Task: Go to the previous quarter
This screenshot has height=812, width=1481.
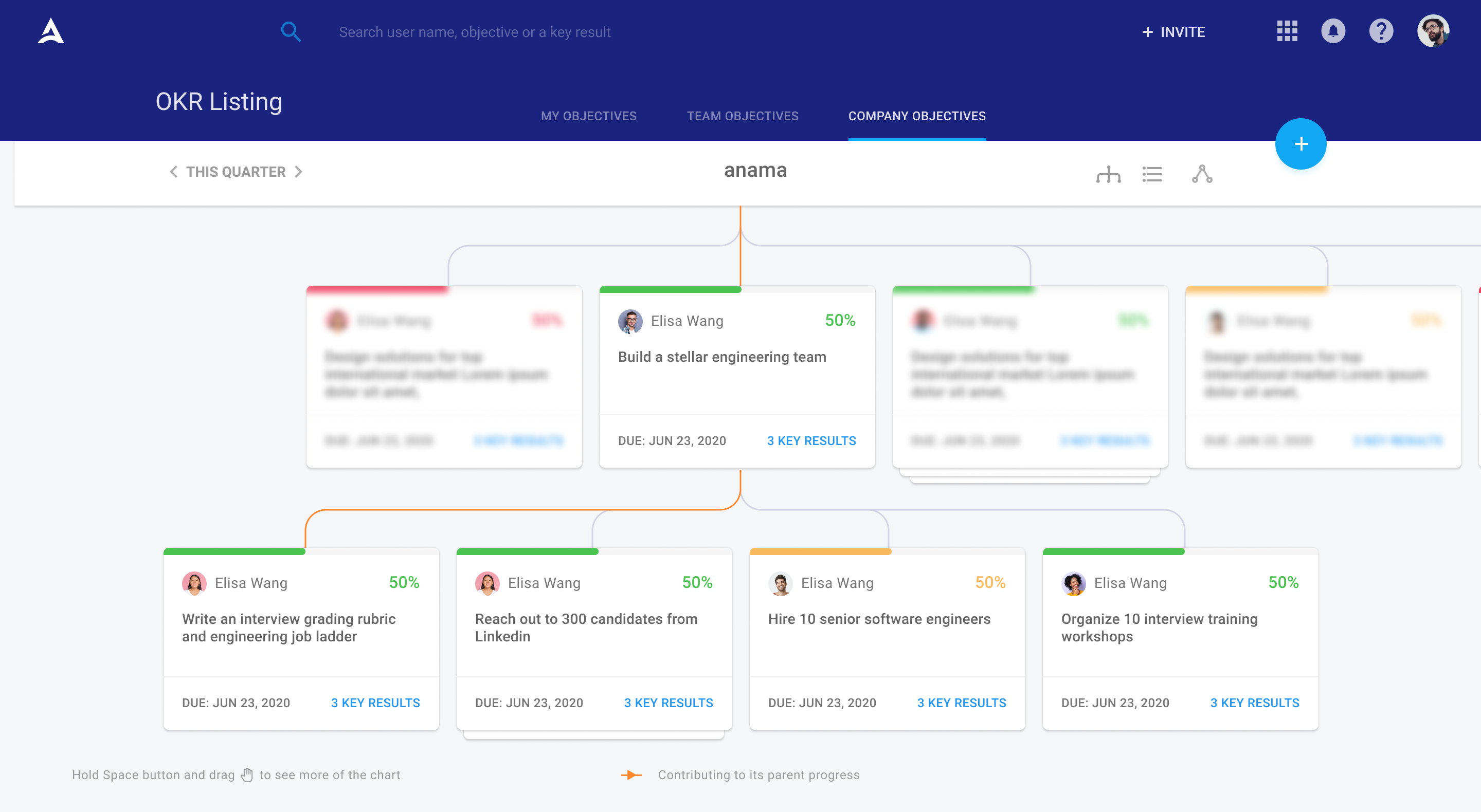Action: click(x=173, y=172)
